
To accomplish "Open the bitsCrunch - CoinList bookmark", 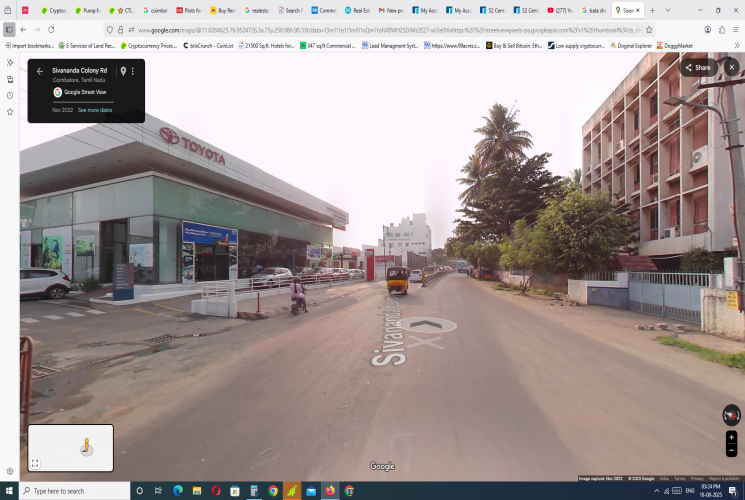I will pos(208,46).
